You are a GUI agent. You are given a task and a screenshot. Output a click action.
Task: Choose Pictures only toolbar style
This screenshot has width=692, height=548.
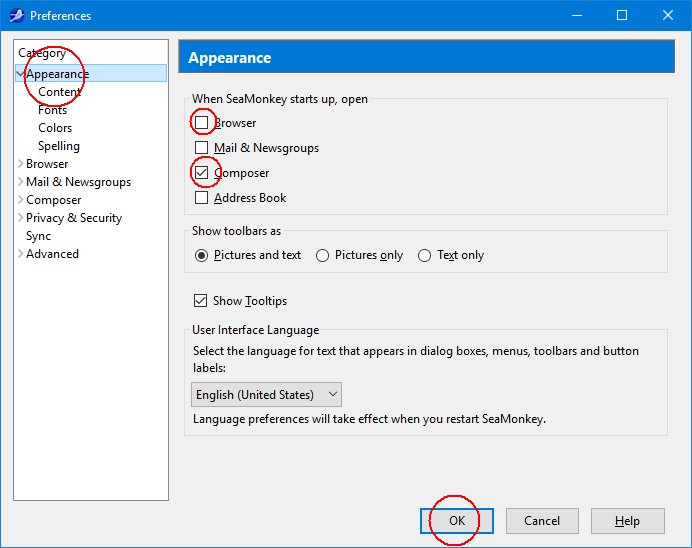click(x=322, y=255)
